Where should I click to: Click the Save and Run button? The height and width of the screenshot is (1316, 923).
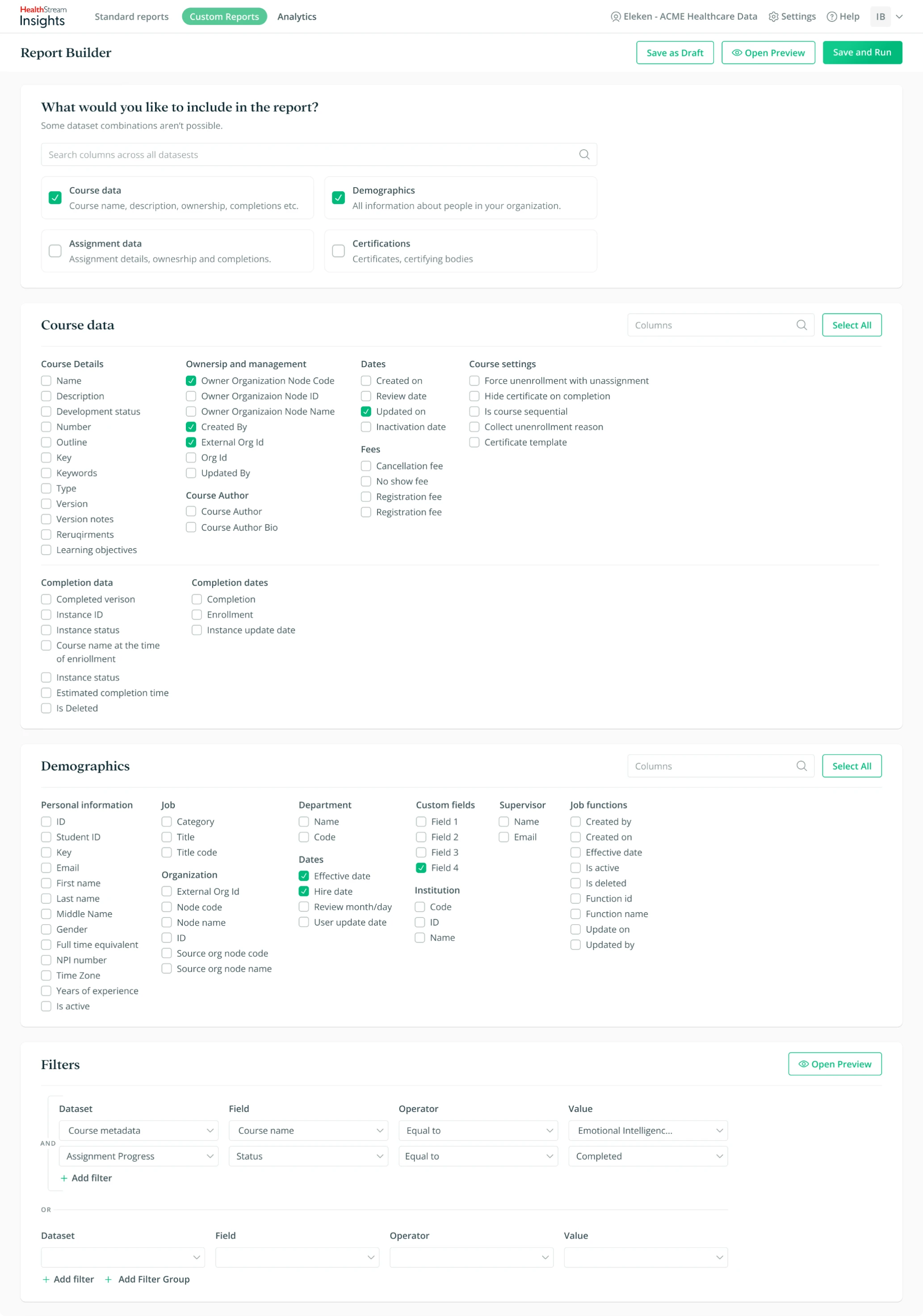click(862, 52)
